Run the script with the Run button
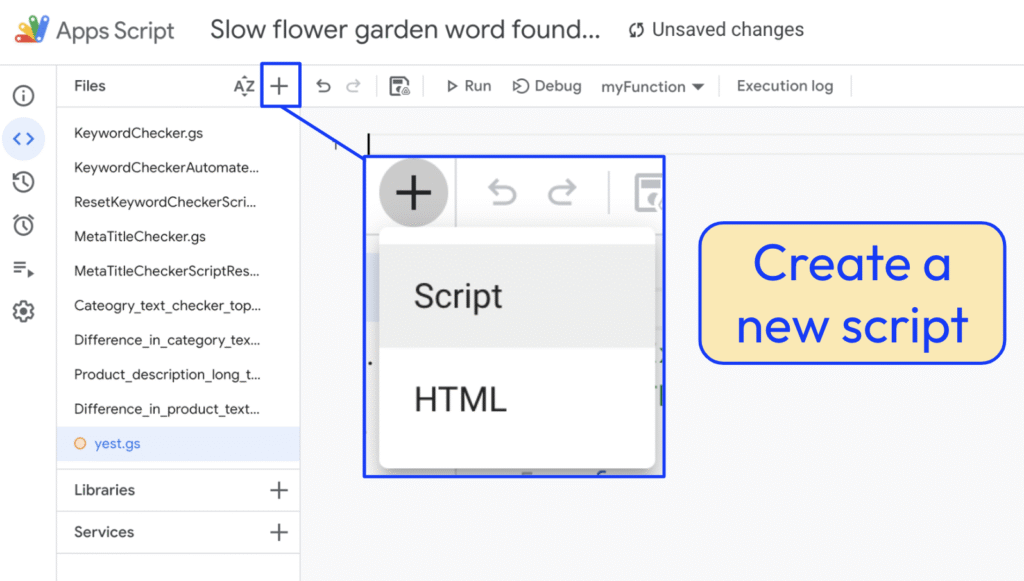Image resolution: width=1024 pixels, height=581 pixels. click(468, 86)
